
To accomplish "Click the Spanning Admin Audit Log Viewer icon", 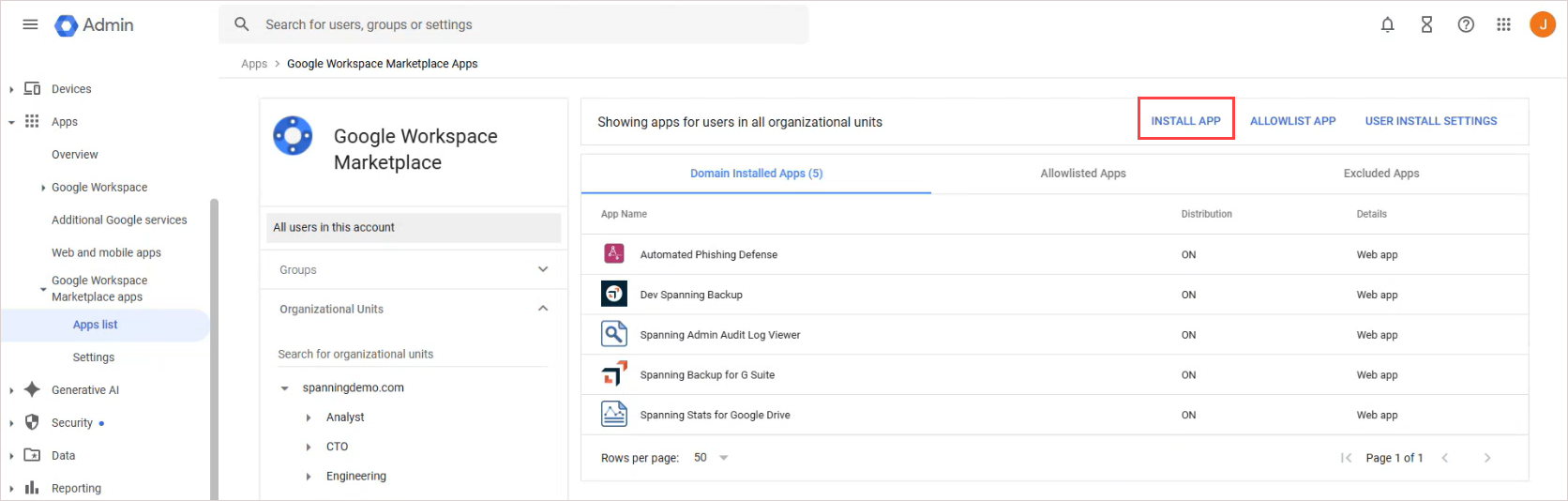I will [x=614, y=334].
